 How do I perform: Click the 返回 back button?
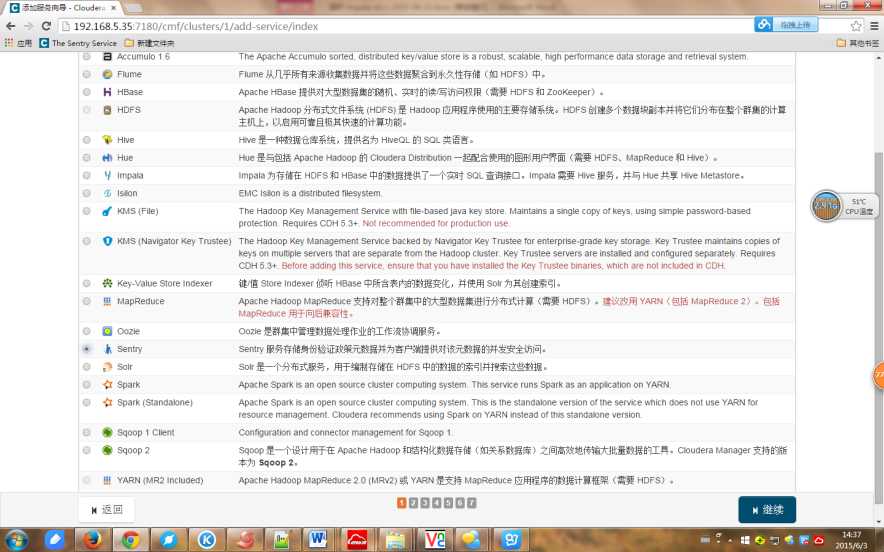pyautogui.click(x=107, y=510)
